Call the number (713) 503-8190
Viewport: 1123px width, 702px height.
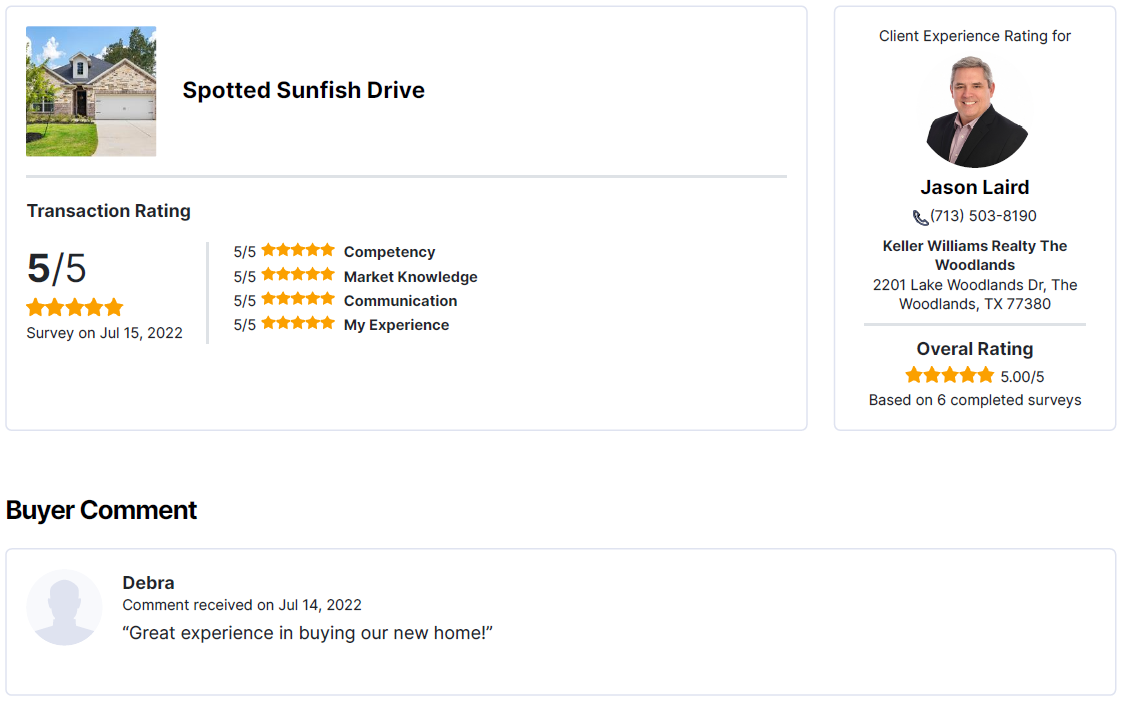coord(983,216)
